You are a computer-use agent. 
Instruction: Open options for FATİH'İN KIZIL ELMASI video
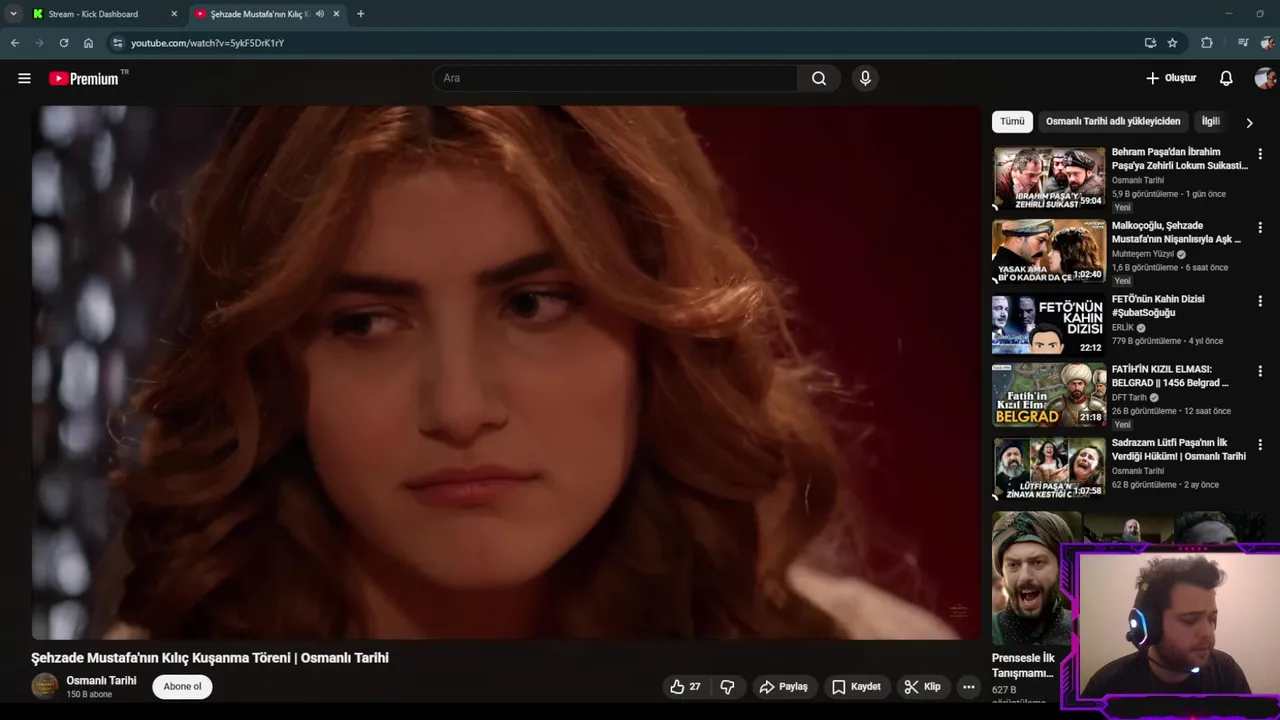coord(1260,371)
